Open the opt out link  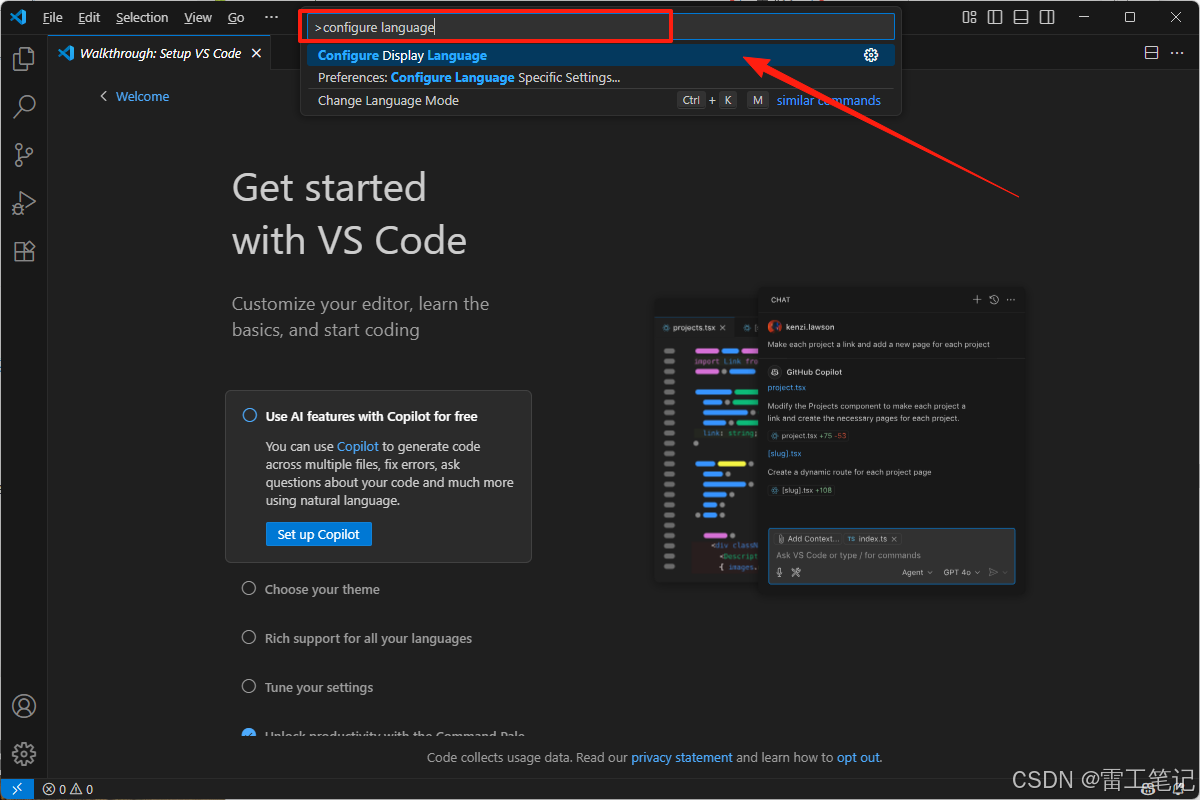(x=859, y=757)
